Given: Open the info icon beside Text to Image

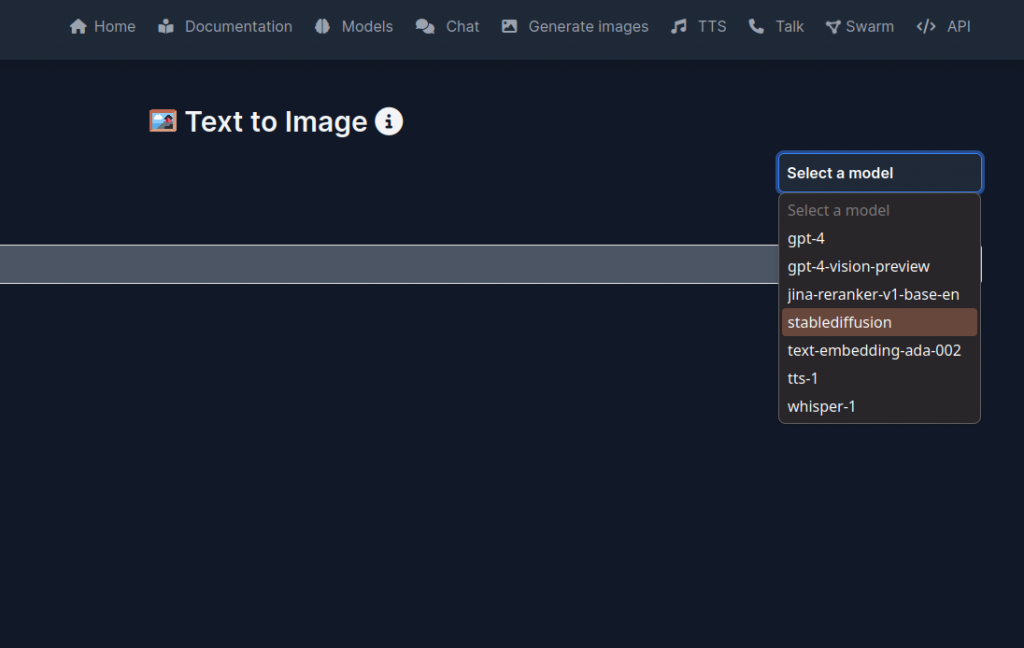Looking at the screenshot, I should coord(389,122).
